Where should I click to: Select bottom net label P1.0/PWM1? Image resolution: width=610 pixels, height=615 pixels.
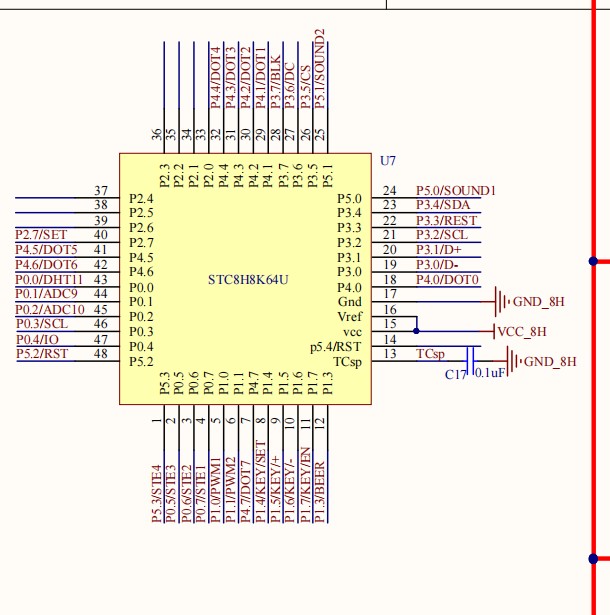(216, 490)
